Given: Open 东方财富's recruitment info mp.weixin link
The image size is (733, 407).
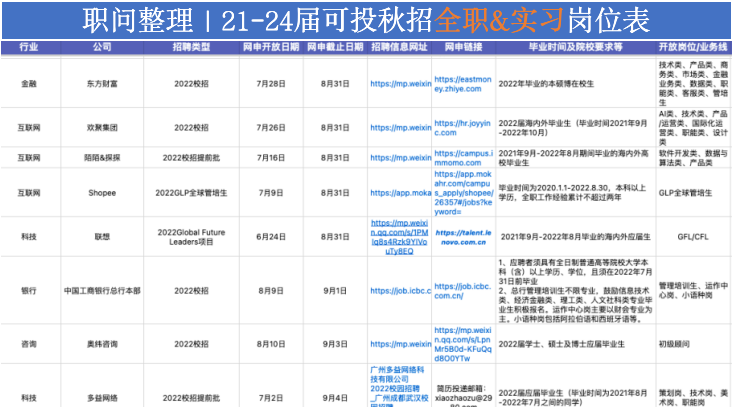Looking at the screenshot, I should 401,84.
